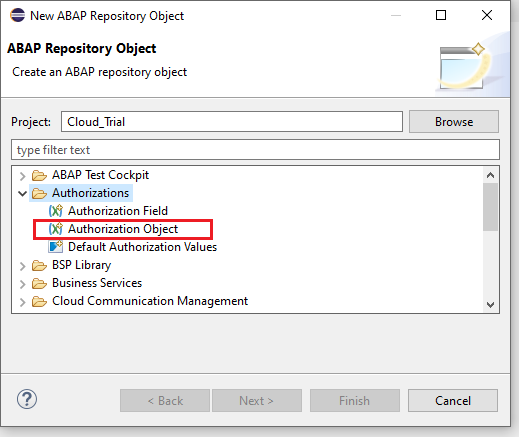The height and width of the screenshot is (437, 519).
Task: Expand the Business Services node
Action: point(22,284)
